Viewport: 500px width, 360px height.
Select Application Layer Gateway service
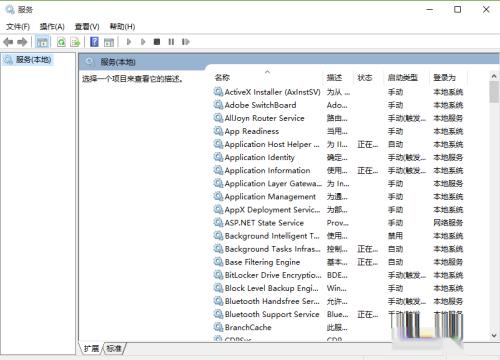pyautogui.click(x=338, y=183)
